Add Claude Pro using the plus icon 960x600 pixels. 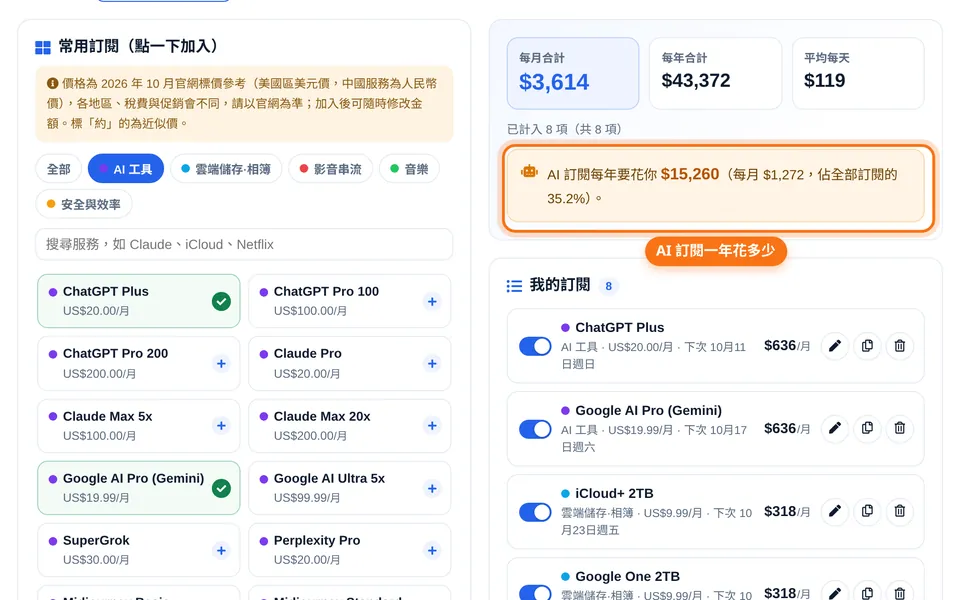(x=432, y=364)
